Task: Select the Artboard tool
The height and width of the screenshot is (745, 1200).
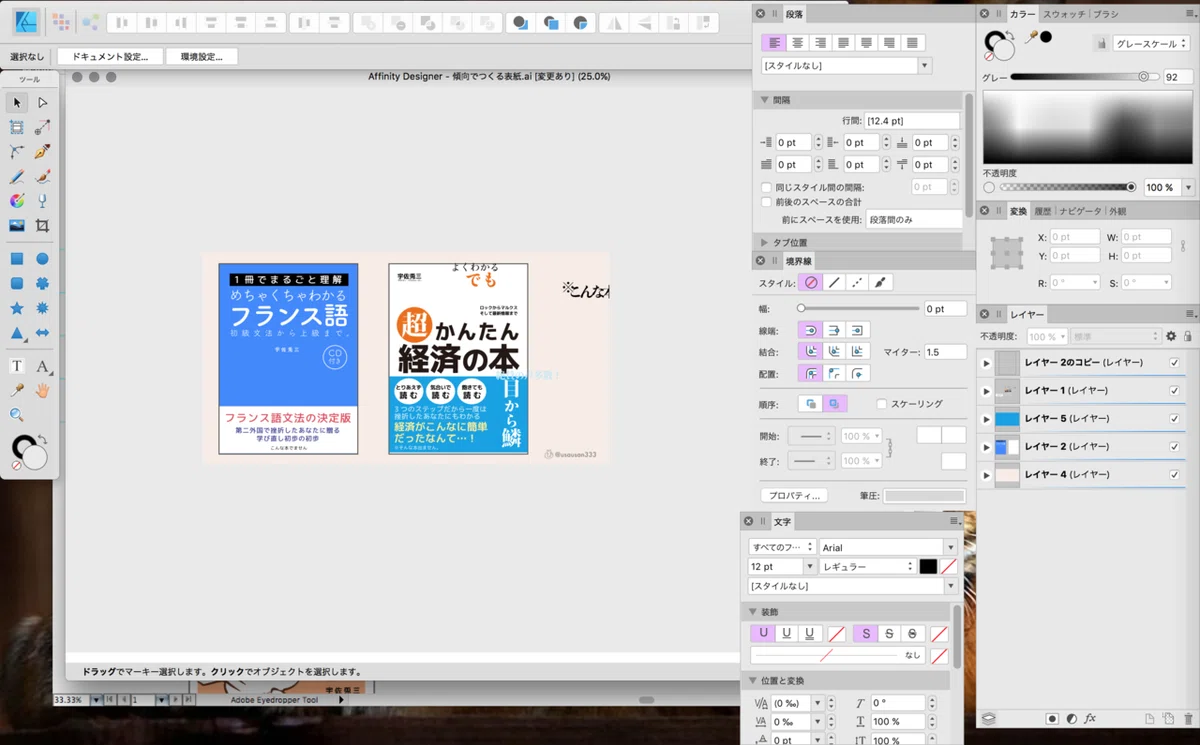Action: pyautogui.click(x=17, y=127)
